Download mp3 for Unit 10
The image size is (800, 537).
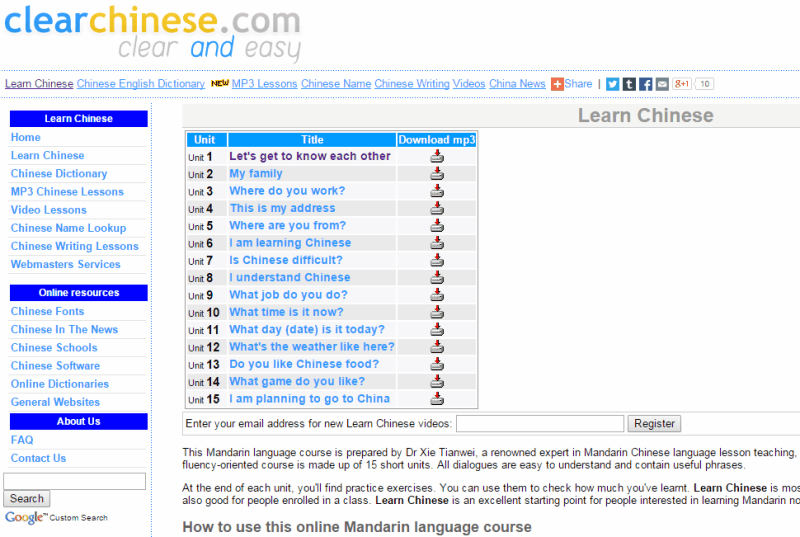437,312
